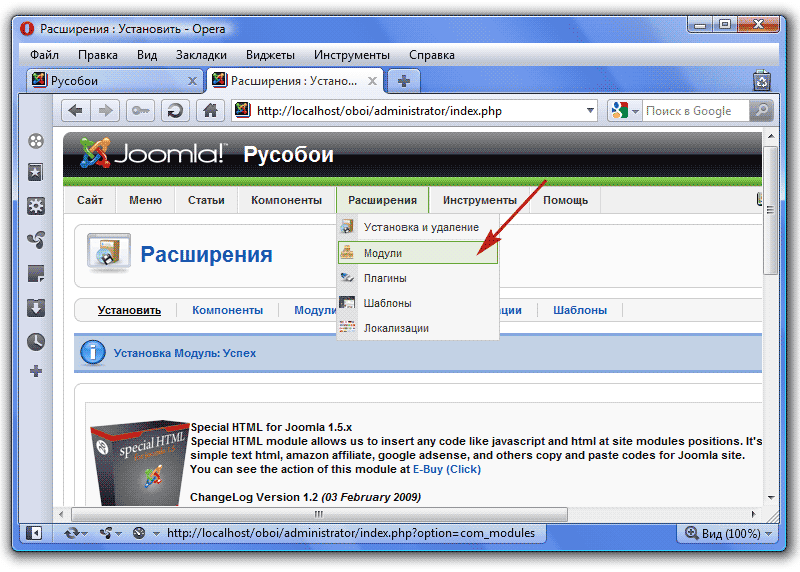
Task: Click the Google search magnifier button
Action: [x=762, y=111]
